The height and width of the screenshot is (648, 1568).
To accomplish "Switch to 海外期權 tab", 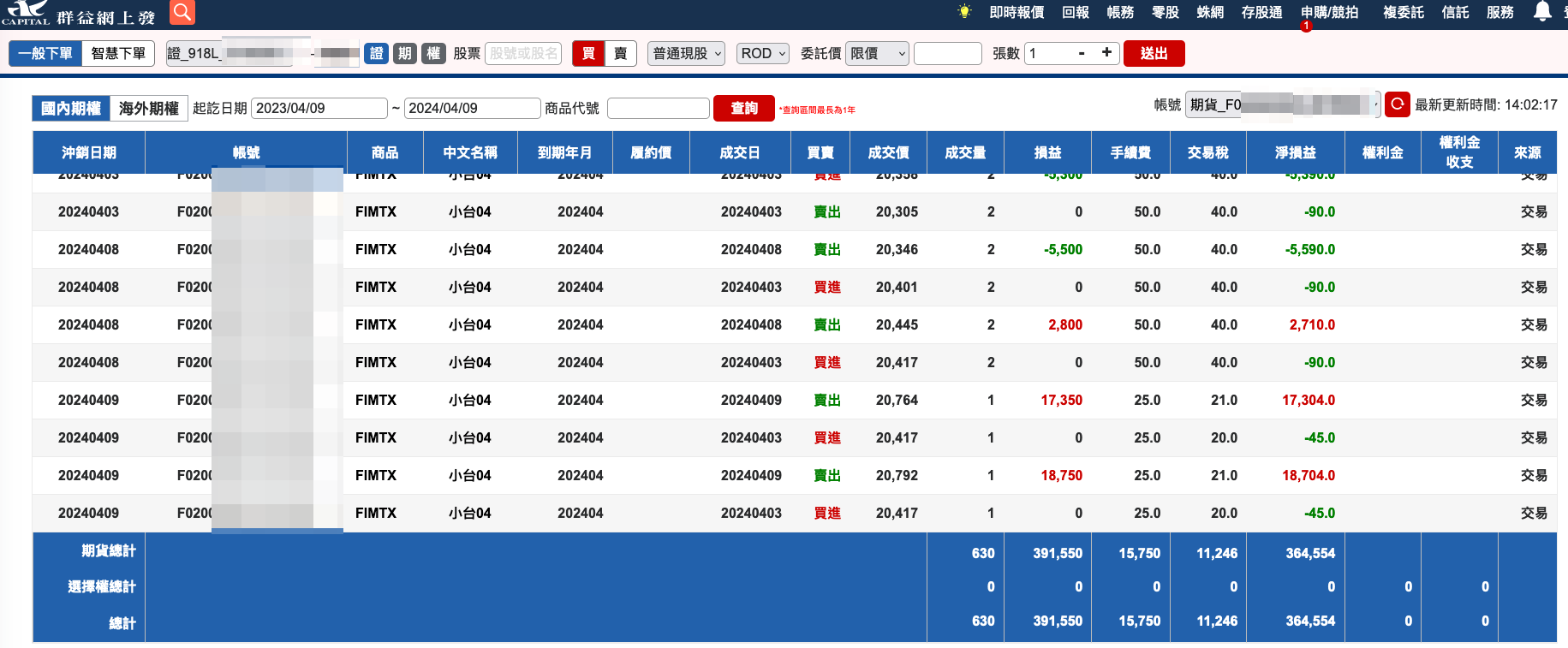I will tap(149, 109).
